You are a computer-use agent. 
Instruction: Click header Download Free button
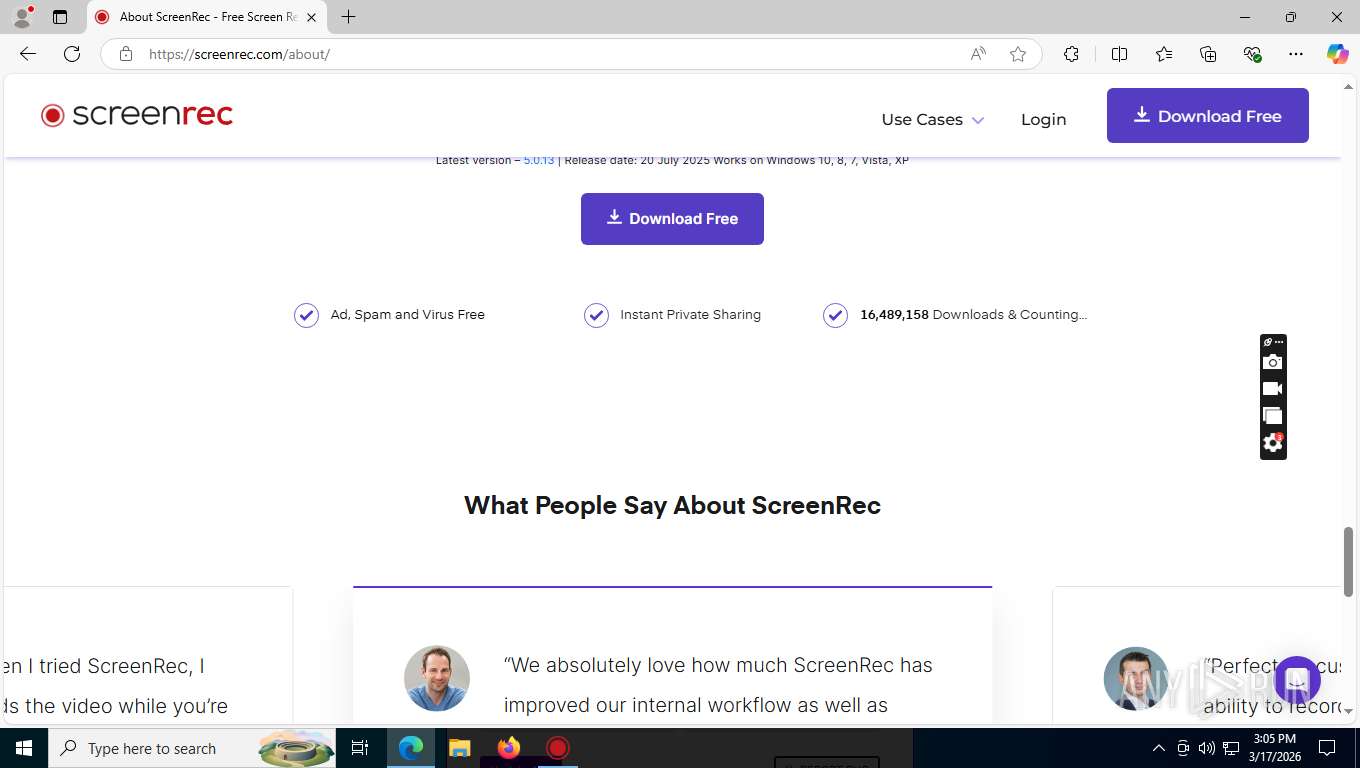(1207, 116)
